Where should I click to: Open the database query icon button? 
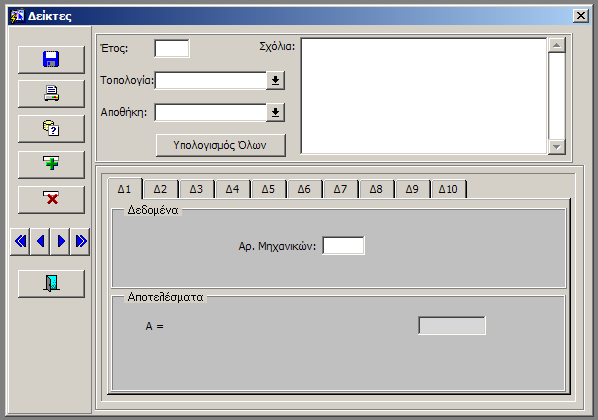pyautogui.click(x=51, y=129)
